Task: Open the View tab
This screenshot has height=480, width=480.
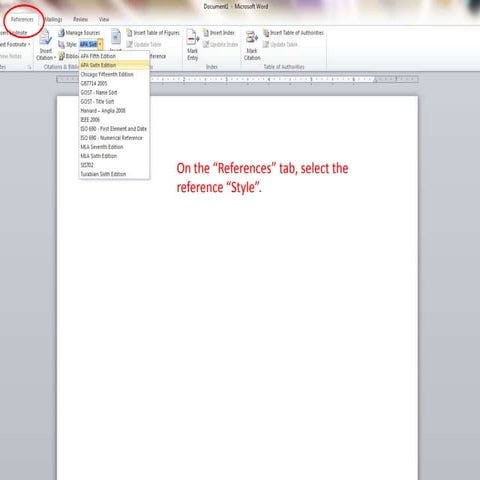Action: coord(104,19)
